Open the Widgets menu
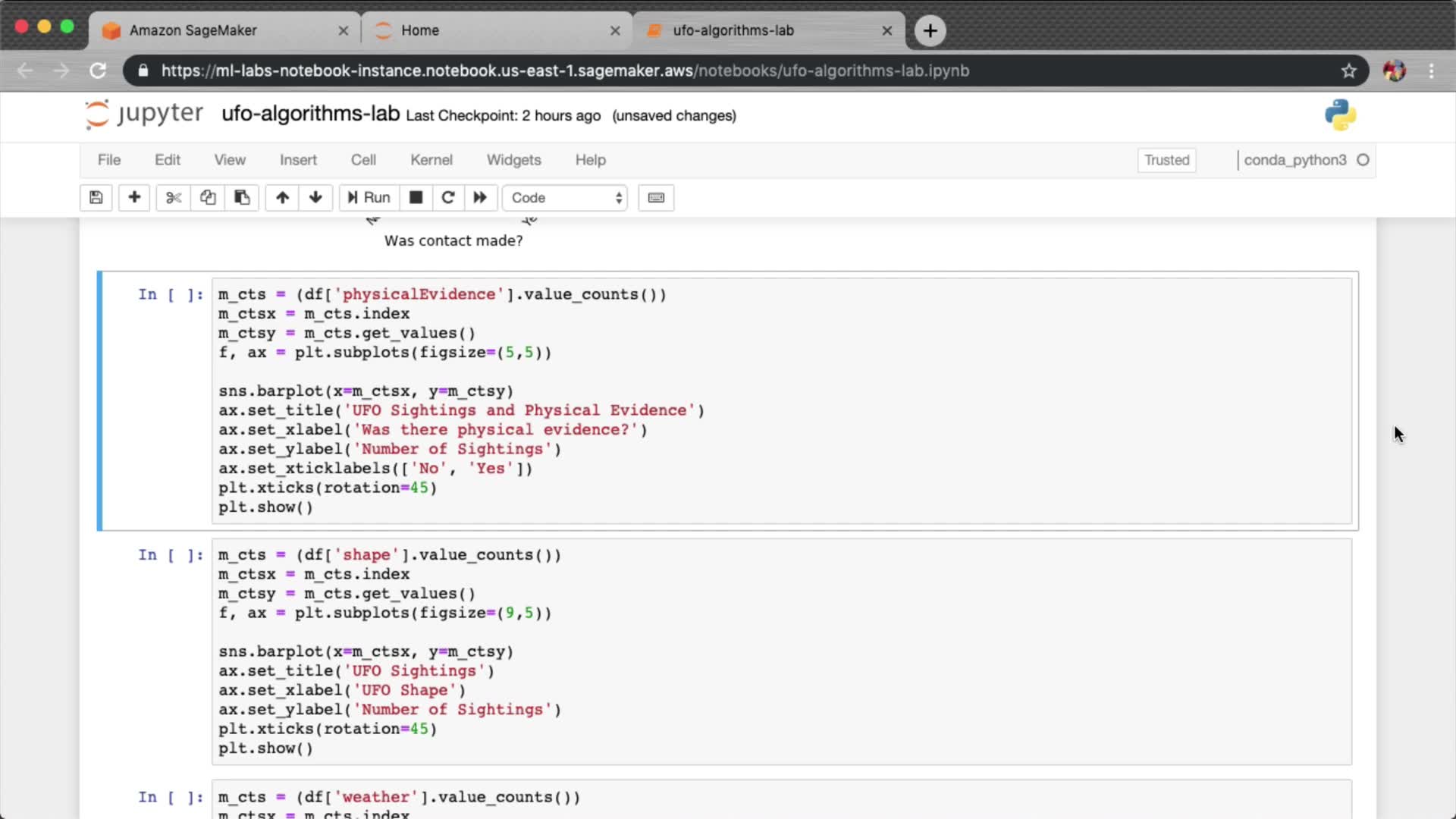This screenshot has width=1456, height=819. (x=513, y=160)
